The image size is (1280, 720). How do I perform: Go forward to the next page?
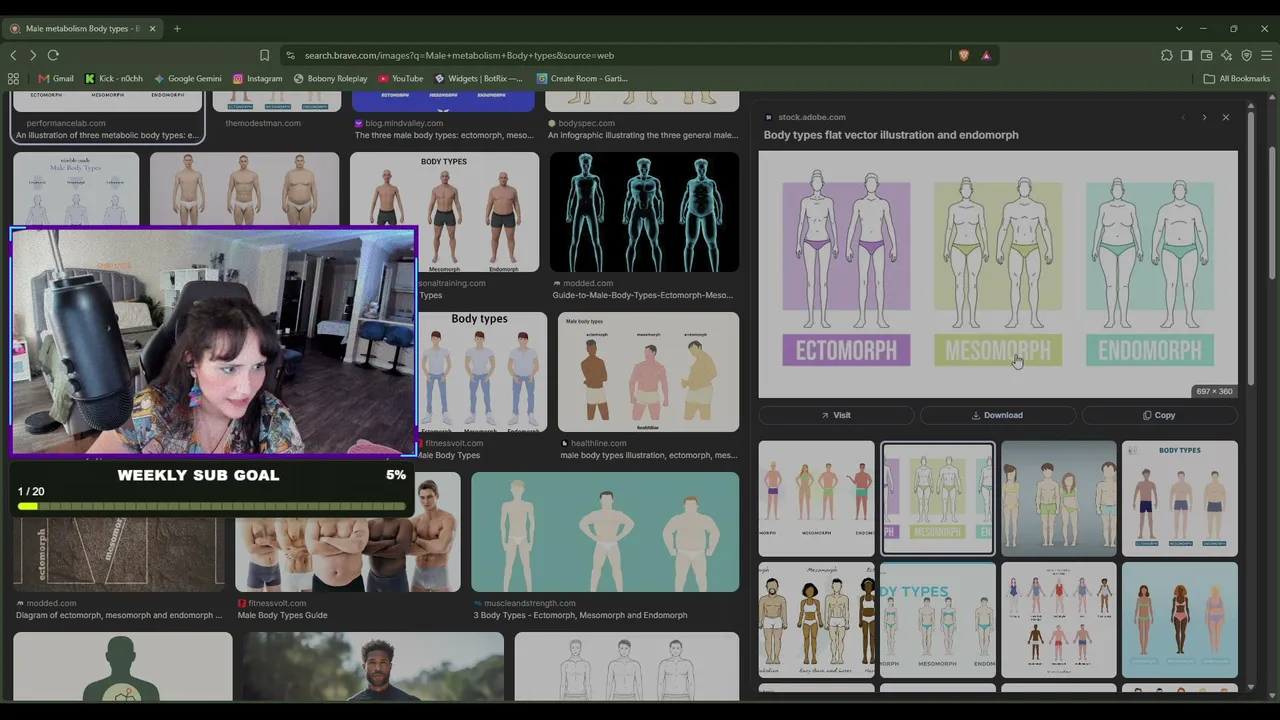pos(33,55)
